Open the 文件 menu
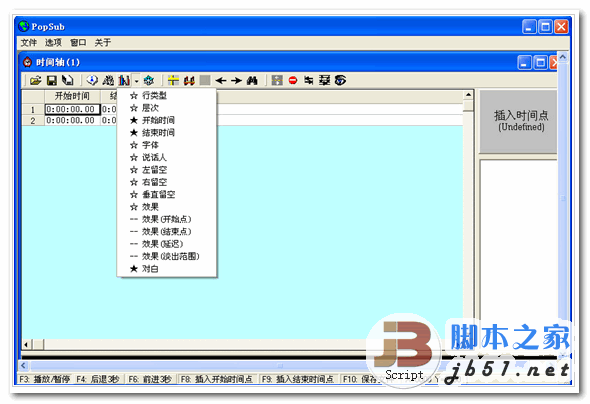 click(29, 43)
